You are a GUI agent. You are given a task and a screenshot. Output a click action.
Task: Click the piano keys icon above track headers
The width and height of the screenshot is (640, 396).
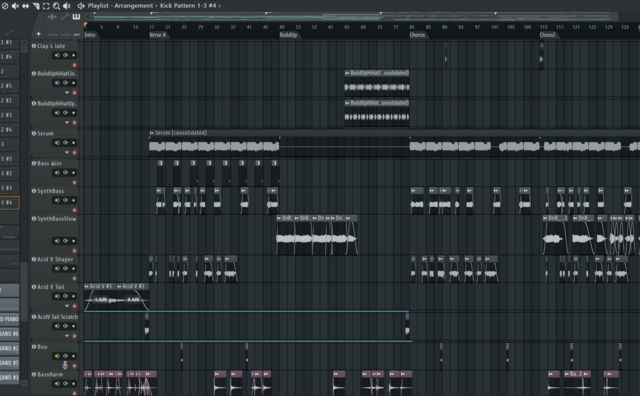coord(76,17)
